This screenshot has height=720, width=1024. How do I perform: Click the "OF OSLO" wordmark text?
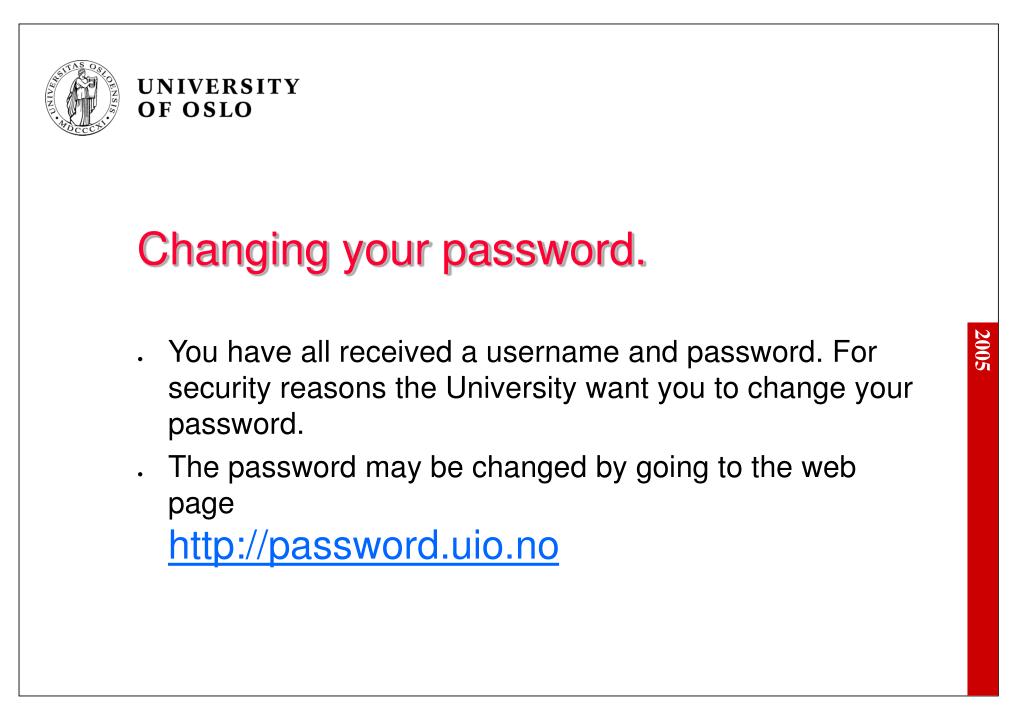tap(195, 110)
